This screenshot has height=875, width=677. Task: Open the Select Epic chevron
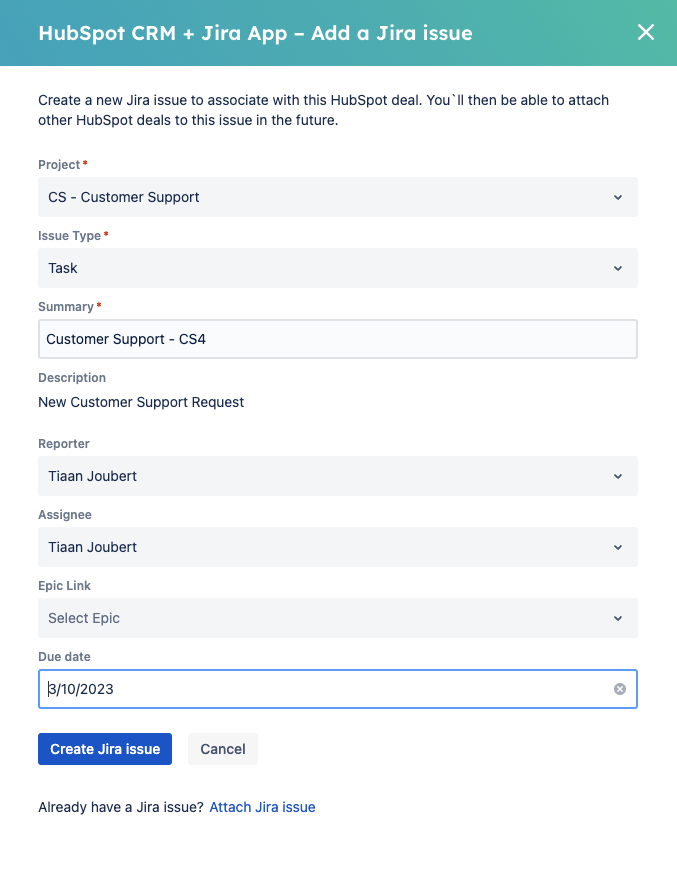click(x=618, y=618)
